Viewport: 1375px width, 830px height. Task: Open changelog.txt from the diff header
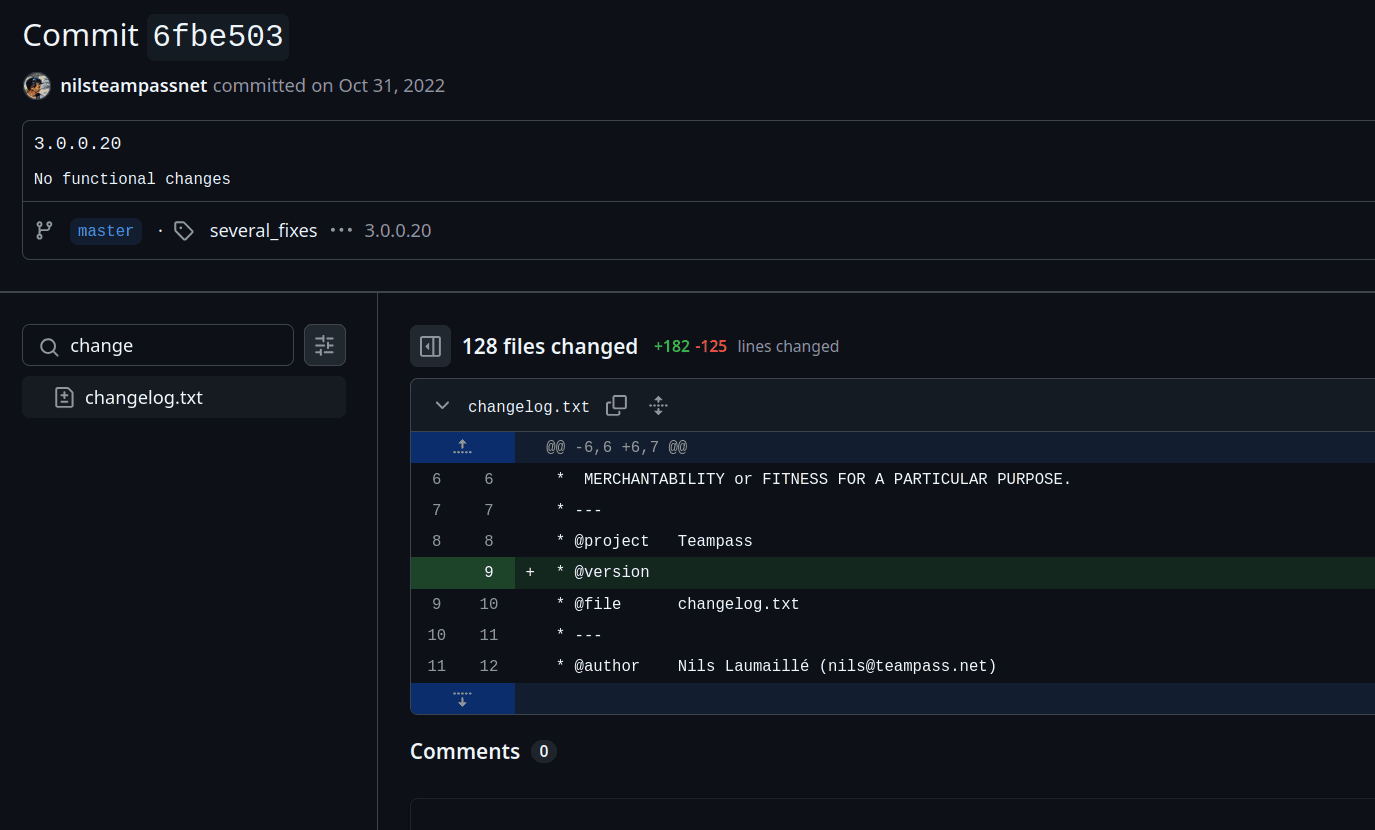pyautogui.click(x=528, y=406)
